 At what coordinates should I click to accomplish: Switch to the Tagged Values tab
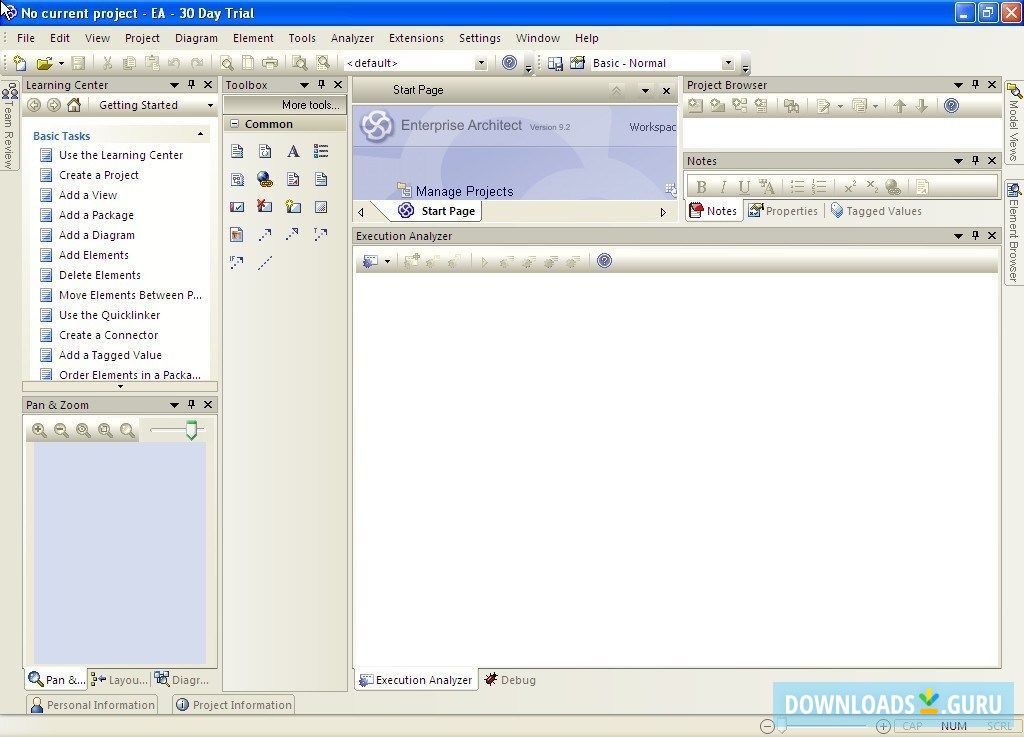(x=876, y=211)
